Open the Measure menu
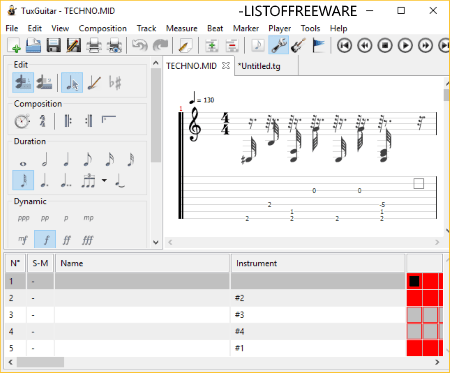Screen dimensions: 450x373 click(x=182, y=28)
